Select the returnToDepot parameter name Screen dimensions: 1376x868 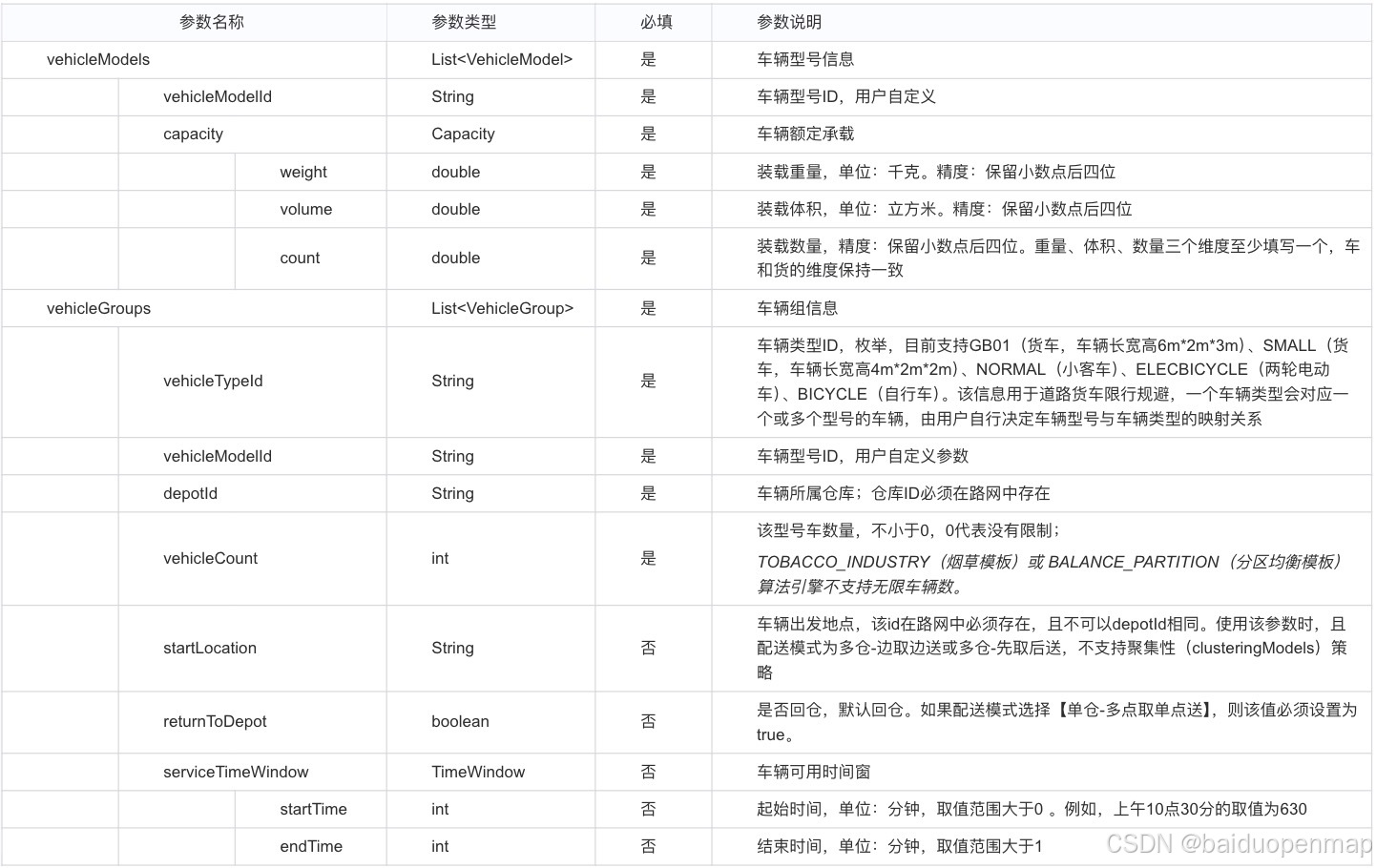[x=215, y=721]
